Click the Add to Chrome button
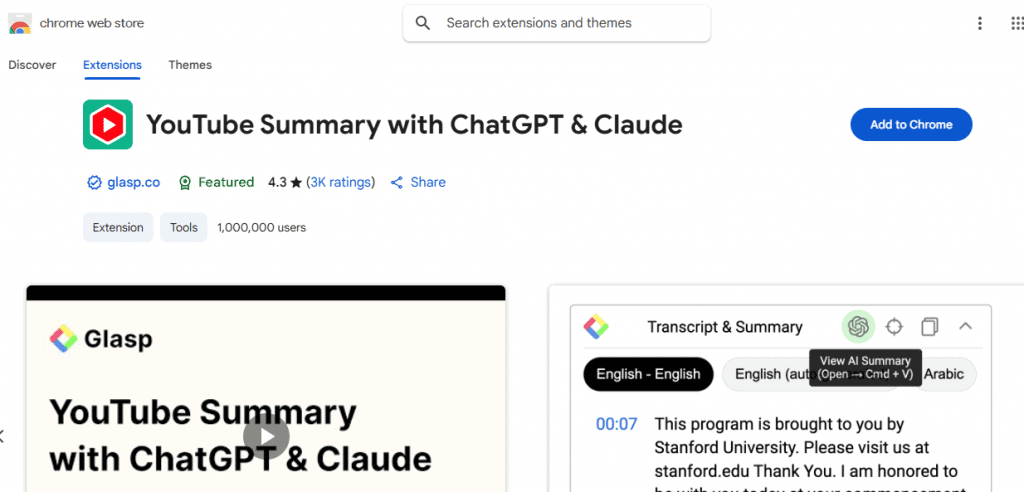 (x=911, y=125)
